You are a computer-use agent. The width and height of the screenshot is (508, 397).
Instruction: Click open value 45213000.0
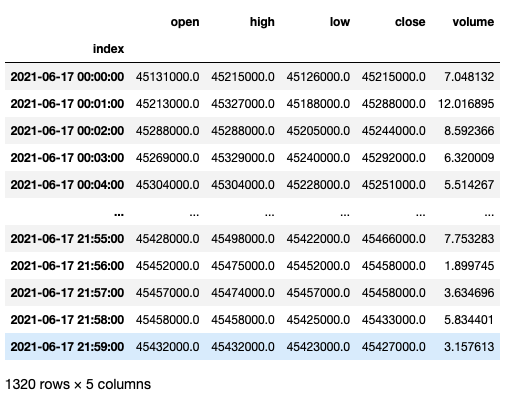[167, 104]
